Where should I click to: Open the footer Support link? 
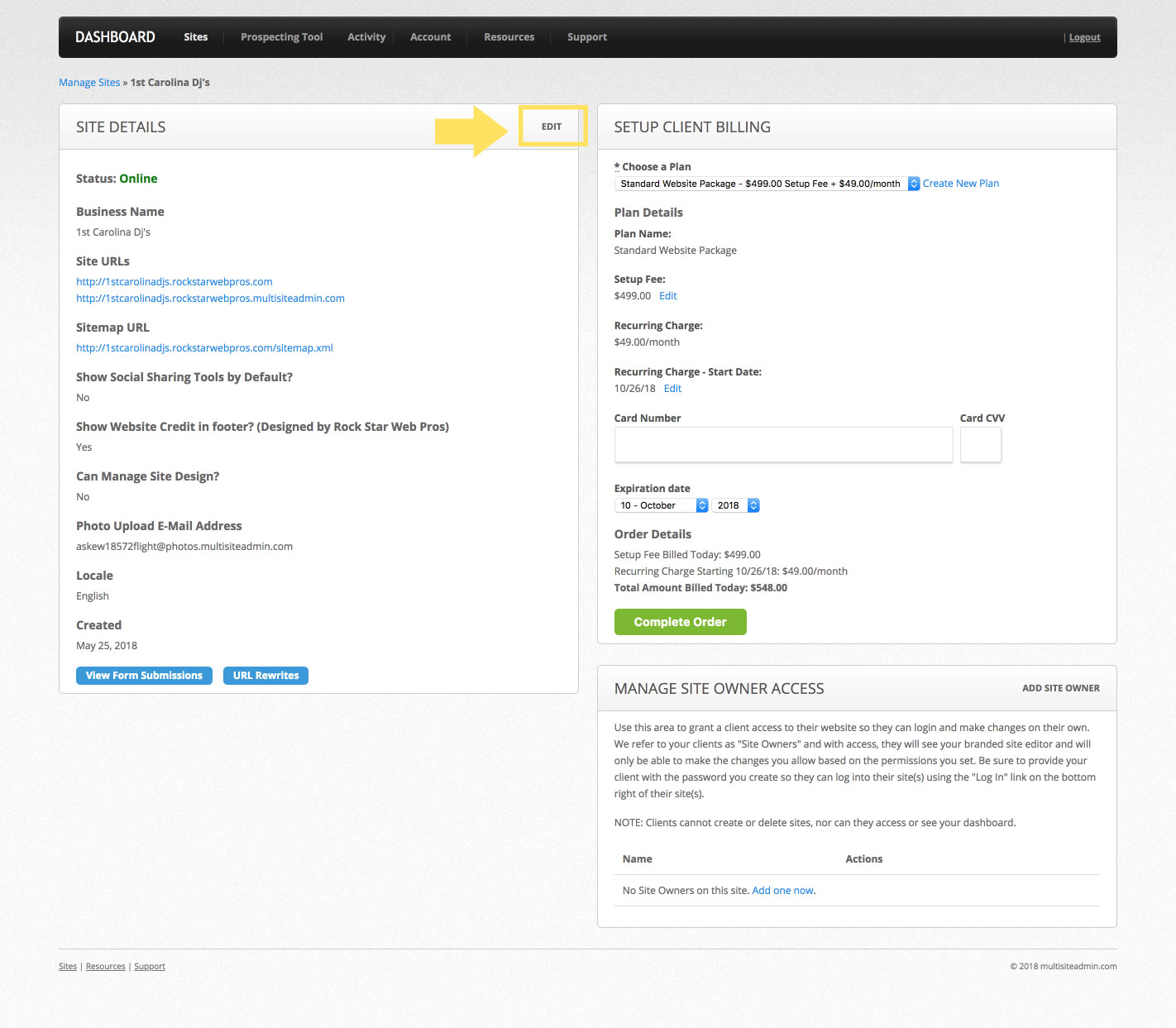tap(150, 967)
